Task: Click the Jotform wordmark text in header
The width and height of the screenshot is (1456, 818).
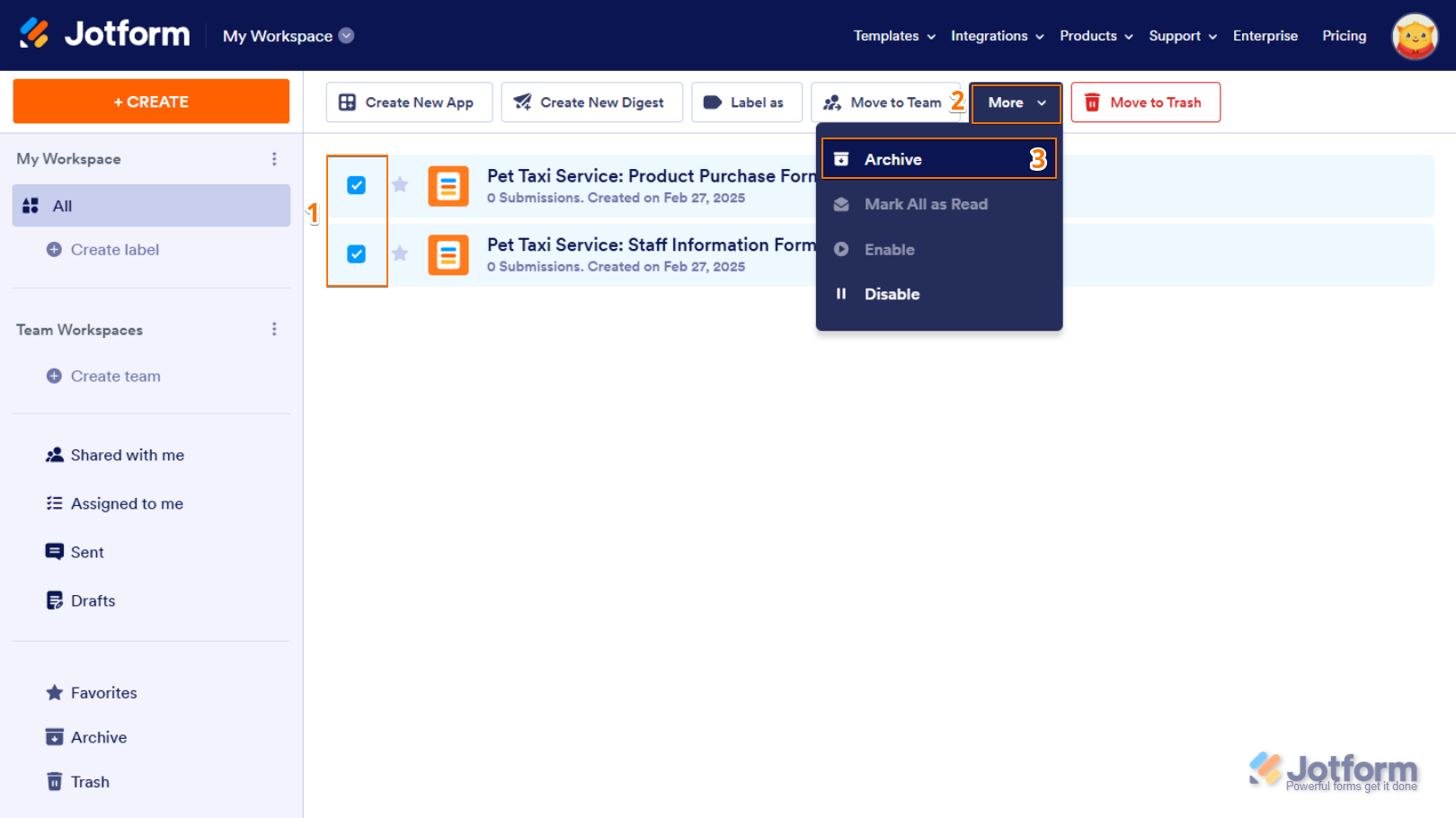Action: coord(128,34)
